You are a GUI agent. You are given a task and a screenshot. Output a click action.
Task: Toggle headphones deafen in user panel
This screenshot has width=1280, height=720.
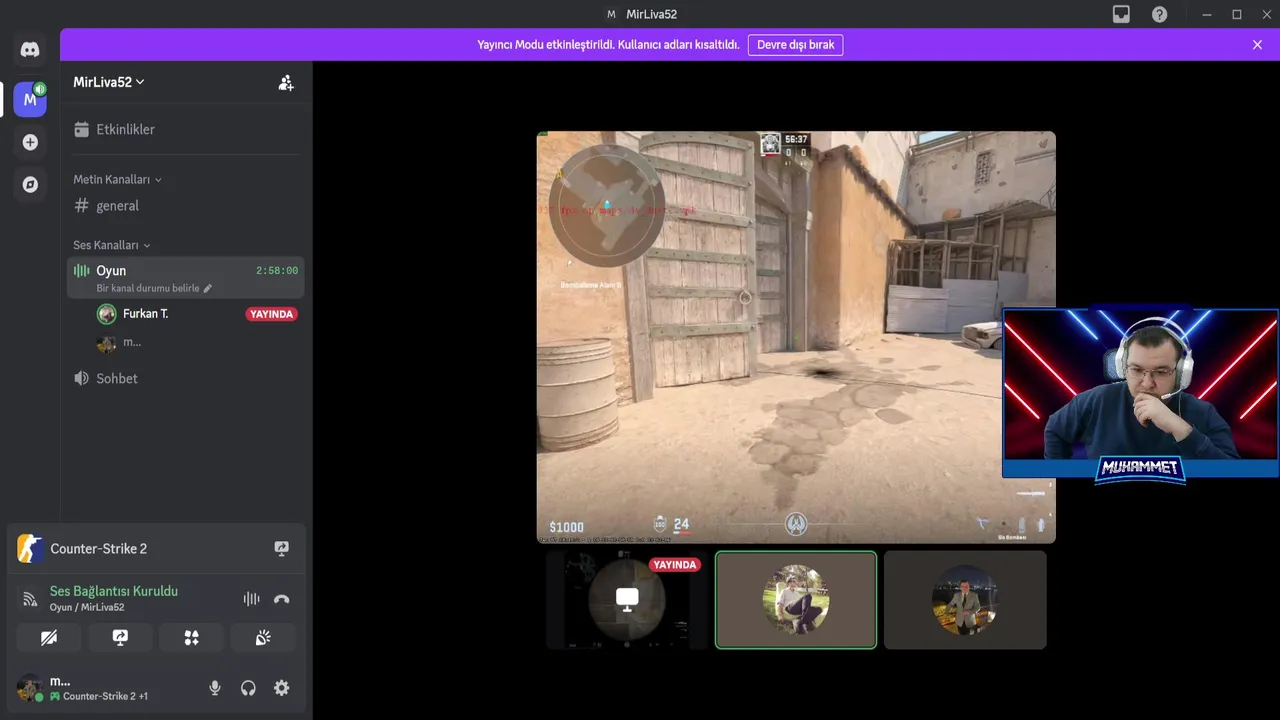(x=248, y=688)
